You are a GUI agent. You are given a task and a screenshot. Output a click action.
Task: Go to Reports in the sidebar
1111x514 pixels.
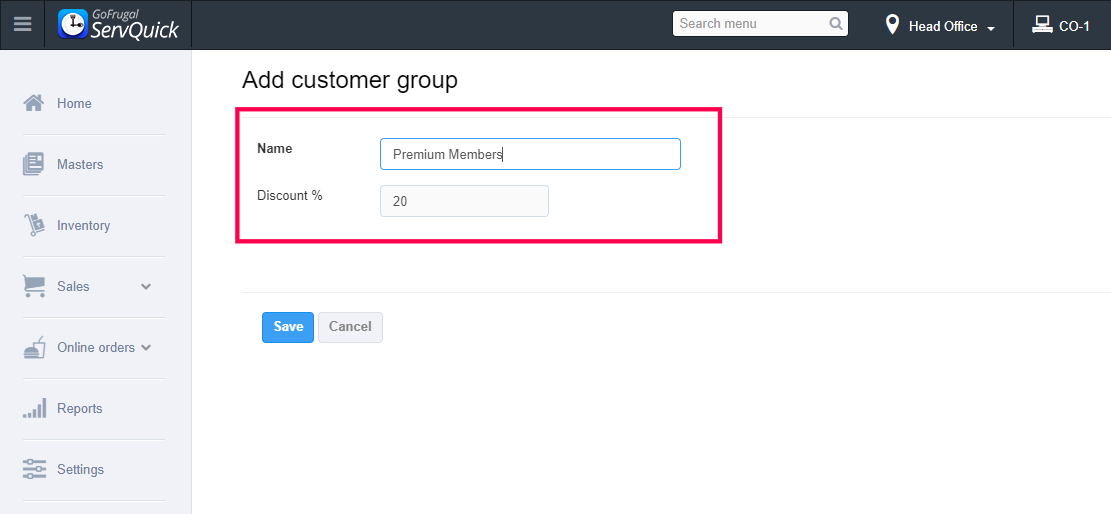tap(80, 409)
